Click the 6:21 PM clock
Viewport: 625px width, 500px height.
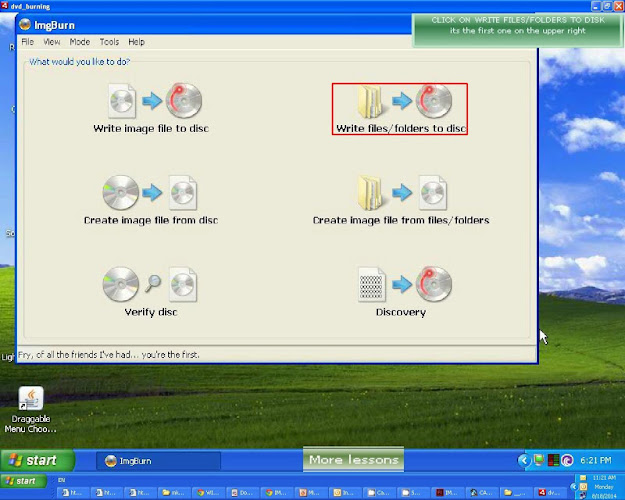596,461
